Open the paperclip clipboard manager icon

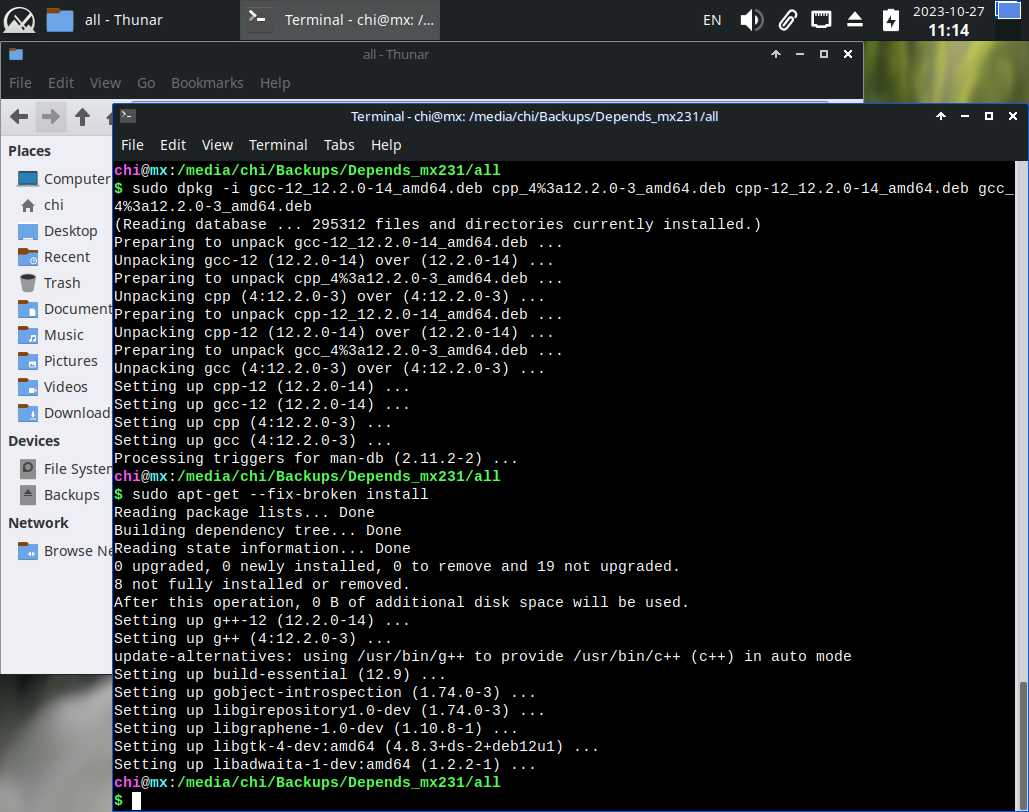[788, 20]
